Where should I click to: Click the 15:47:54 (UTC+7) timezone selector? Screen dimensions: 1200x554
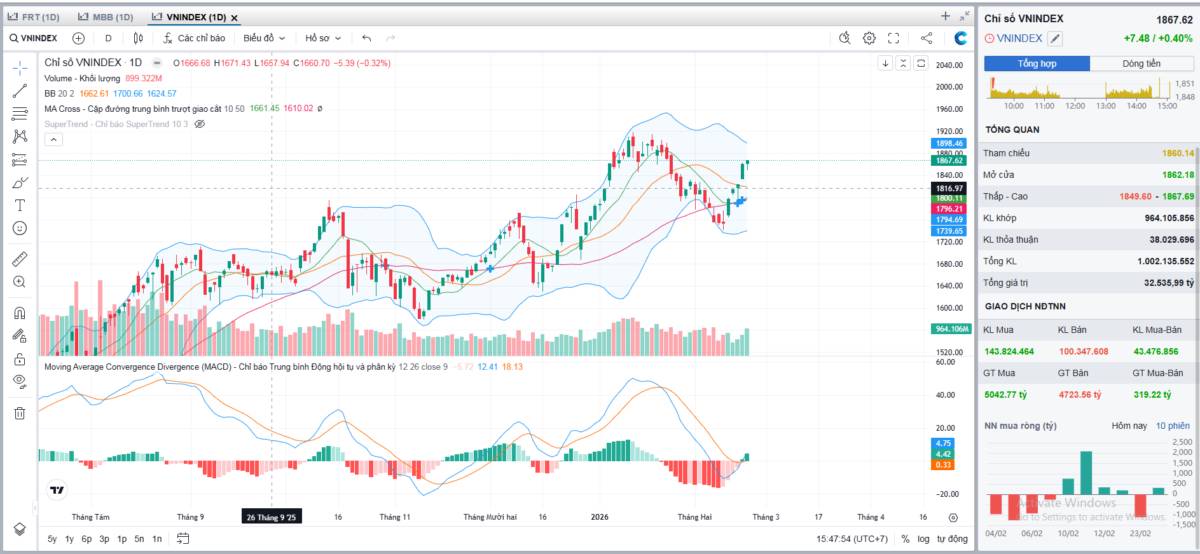point(852,539)
